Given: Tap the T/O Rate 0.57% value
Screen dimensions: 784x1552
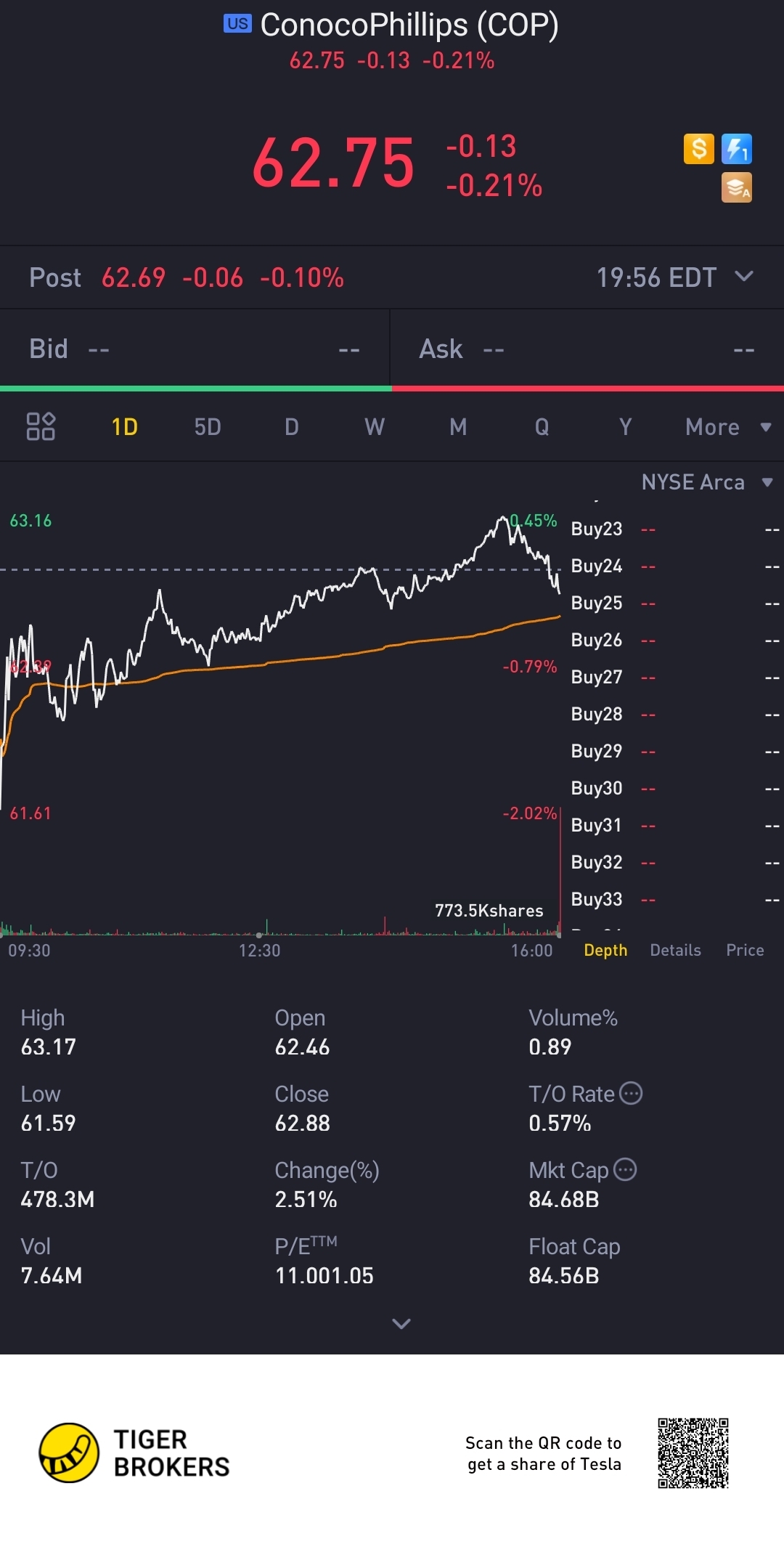Looking at the screenshot, I should tap(560, 1123).
